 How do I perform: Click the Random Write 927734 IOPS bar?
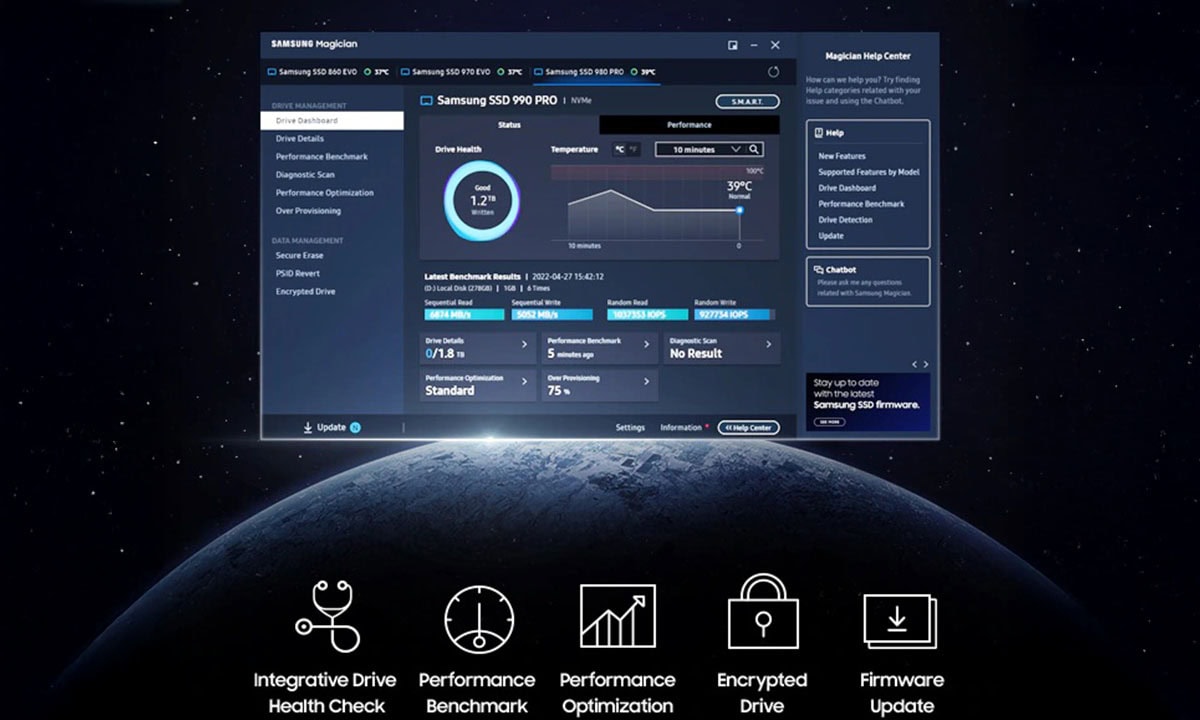click(734, 314)
